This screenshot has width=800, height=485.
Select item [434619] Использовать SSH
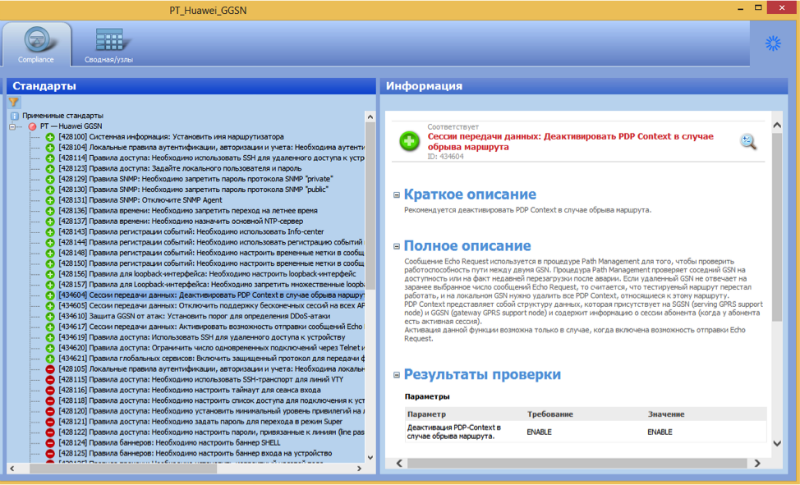coord(202,338)
